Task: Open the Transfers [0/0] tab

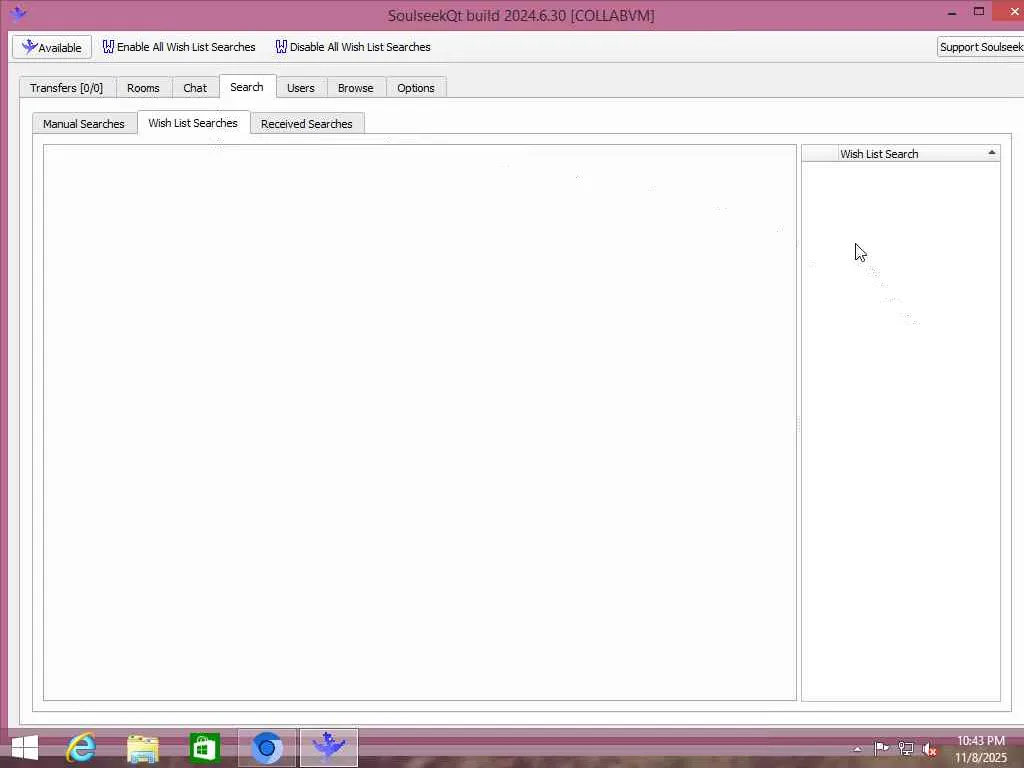Action: pos(67,88)
